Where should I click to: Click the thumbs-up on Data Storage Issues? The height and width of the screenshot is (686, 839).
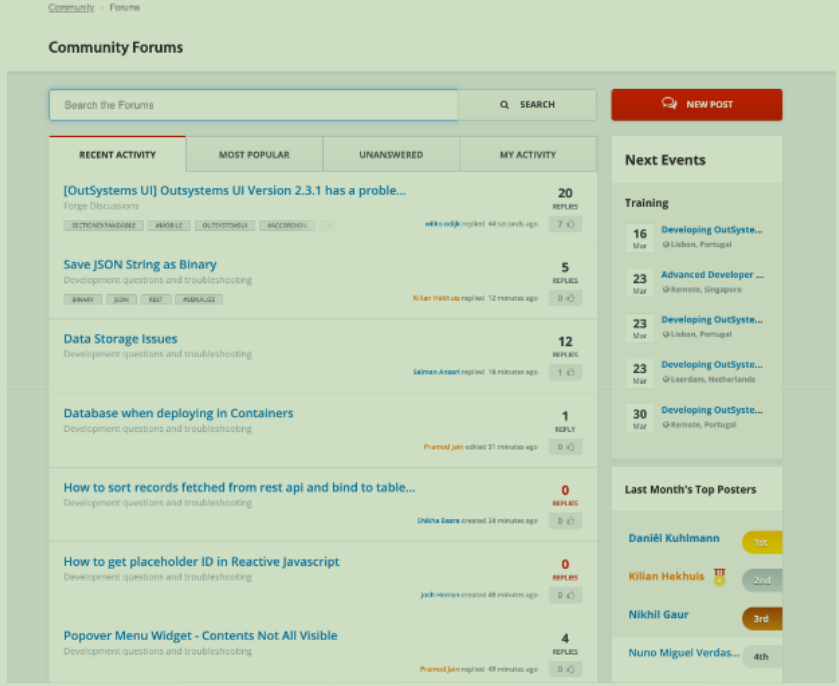573,370
